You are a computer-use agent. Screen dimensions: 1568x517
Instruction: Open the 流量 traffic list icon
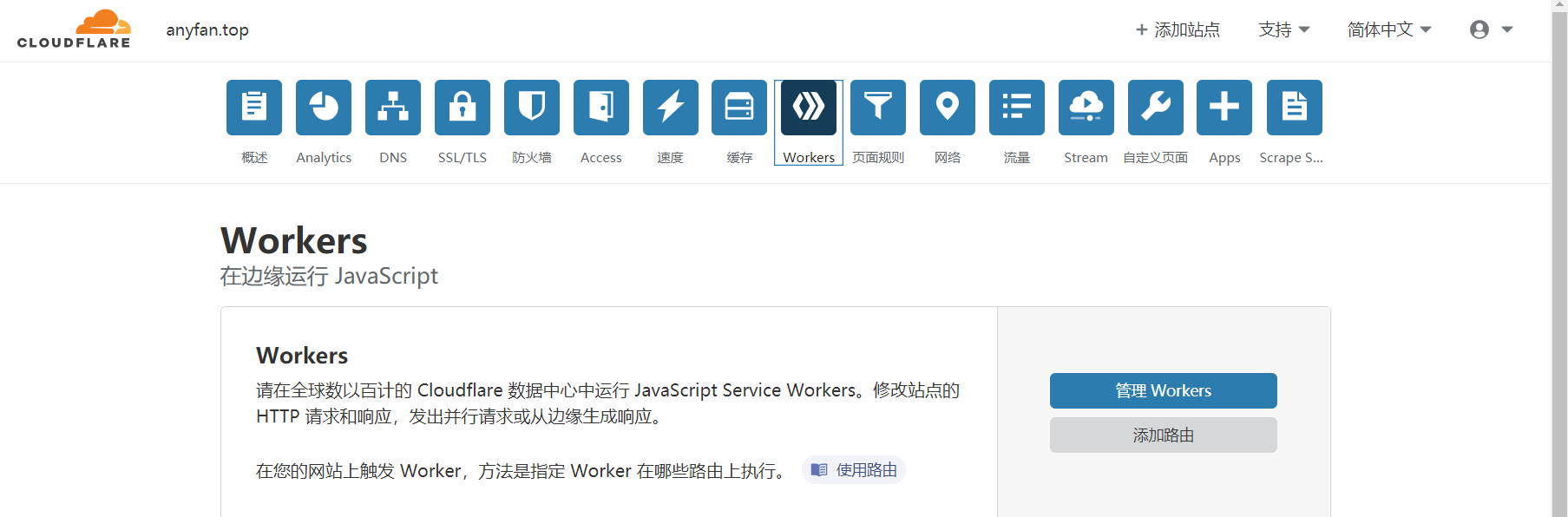(1017, 108)
